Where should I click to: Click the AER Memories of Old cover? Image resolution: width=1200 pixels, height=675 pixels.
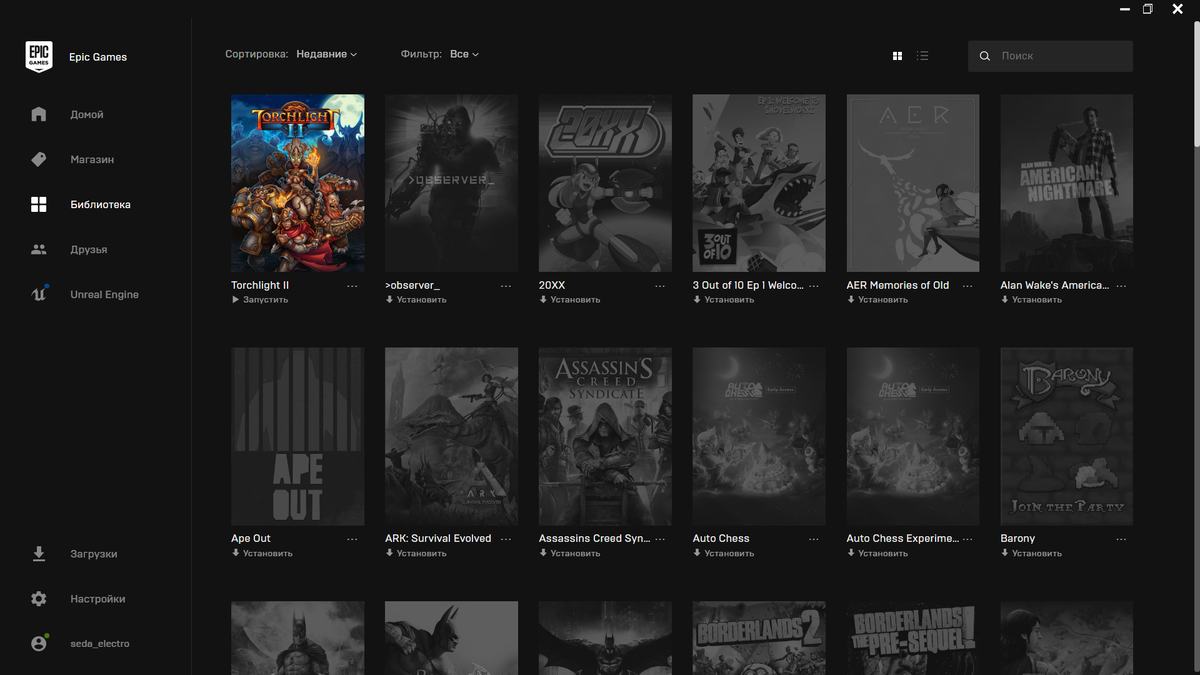(914, 183)
